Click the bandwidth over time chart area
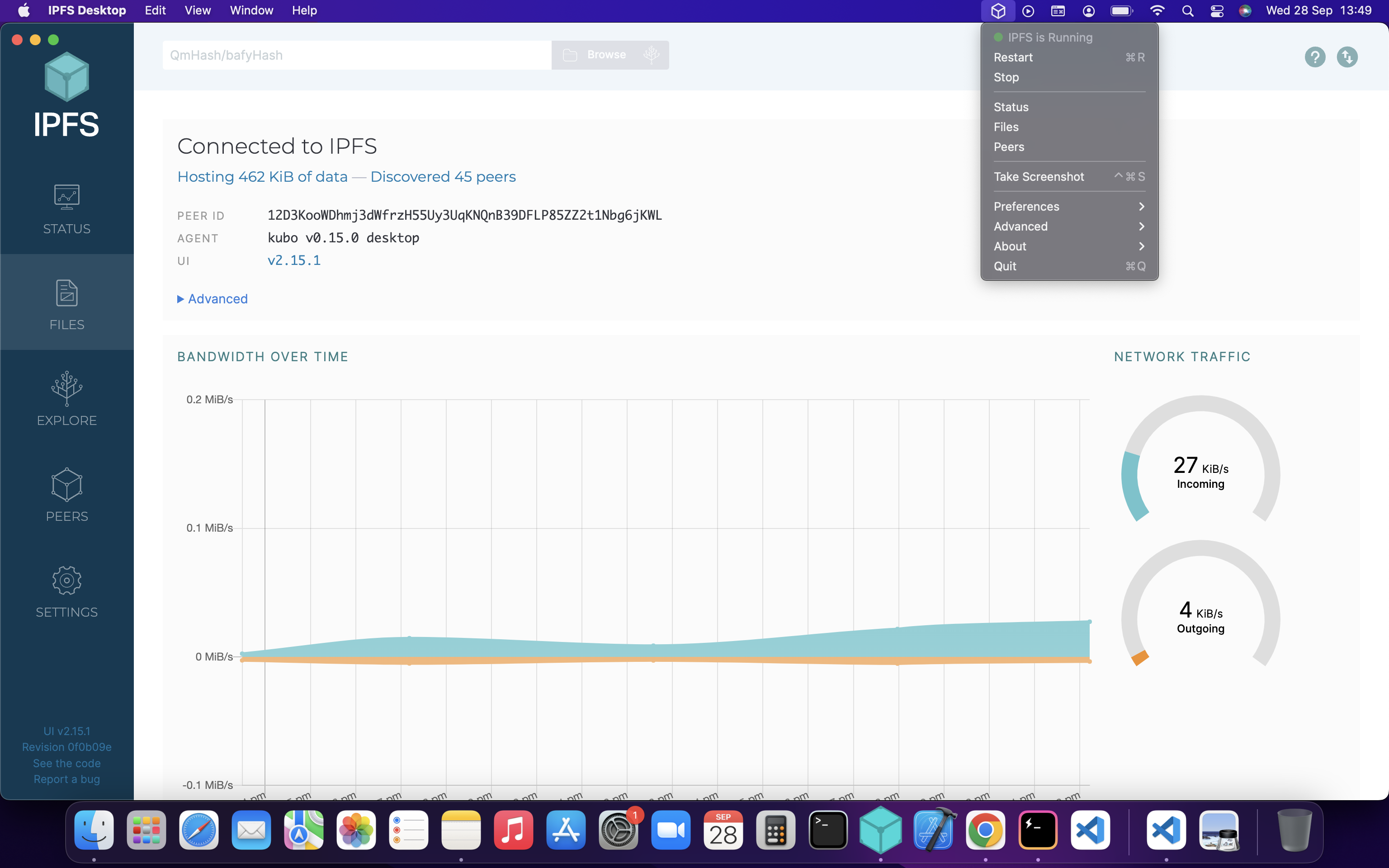Image resolution: width=1389 pixels, height=868 pixels. click(x=666, y=591)
